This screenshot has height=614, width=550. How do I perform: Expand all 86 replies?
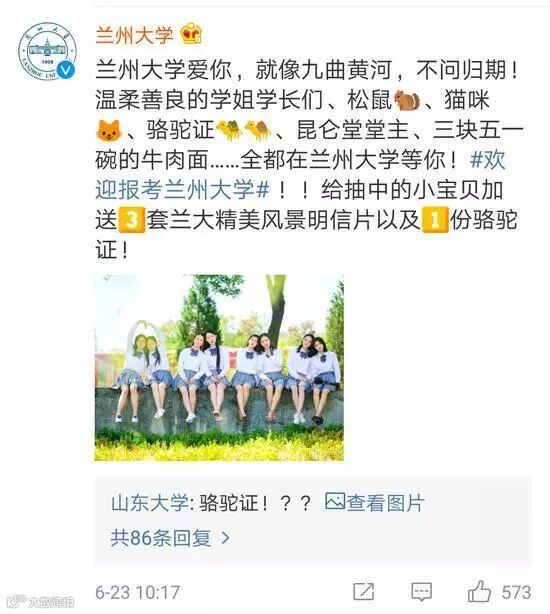161,538
